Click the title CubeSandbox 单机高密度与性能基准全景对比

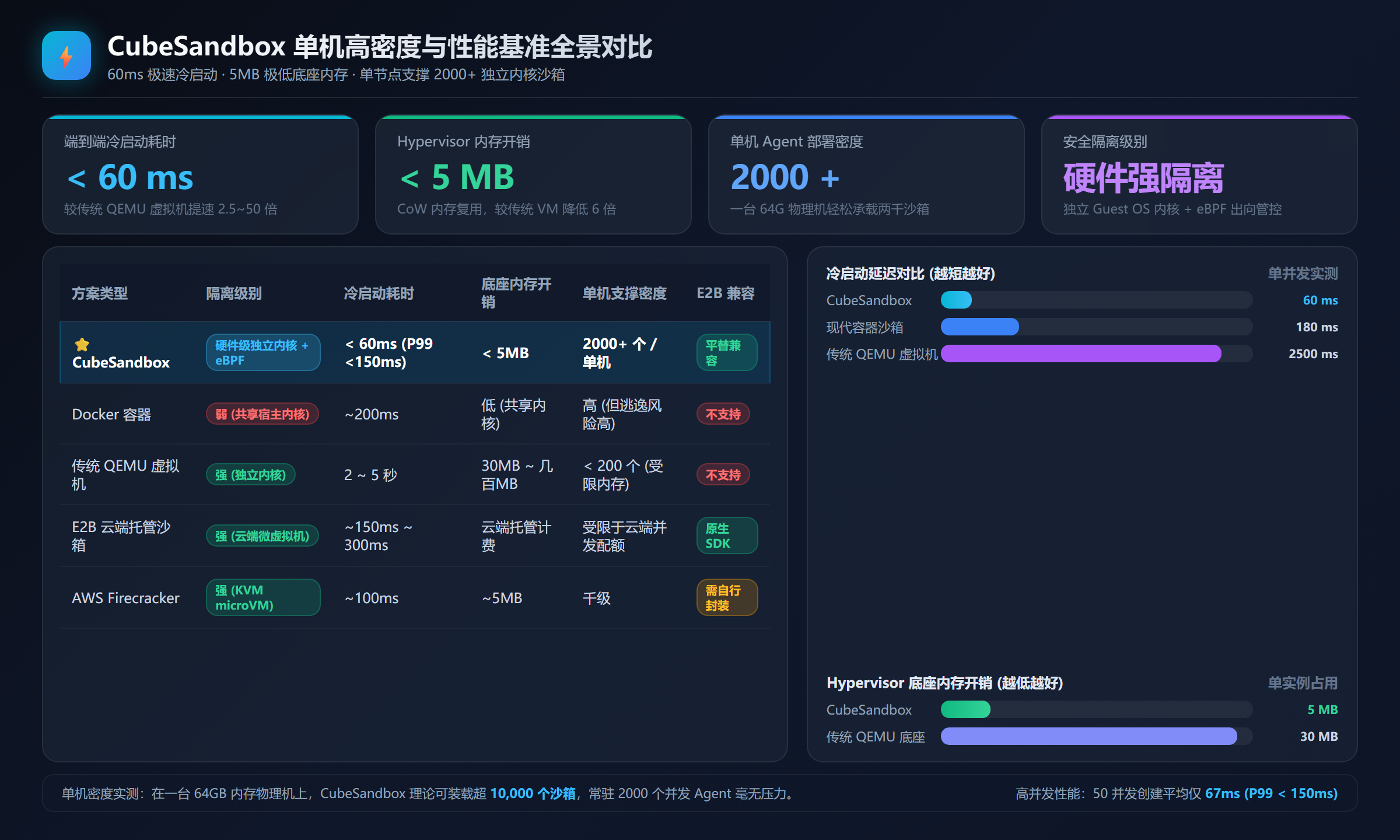[x=380, y=47]
